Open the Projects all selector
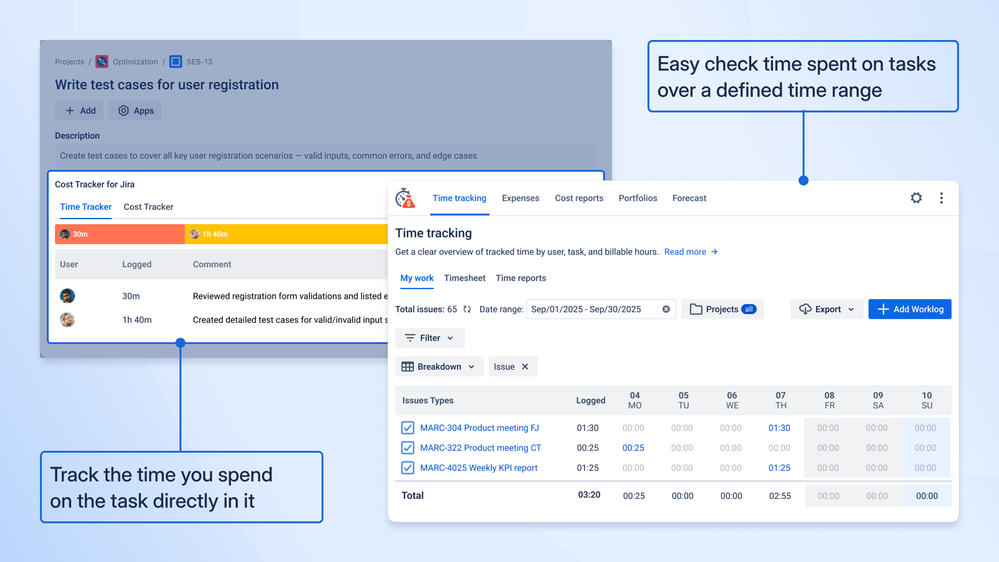999x562 pixels. (x=722, y=309)
